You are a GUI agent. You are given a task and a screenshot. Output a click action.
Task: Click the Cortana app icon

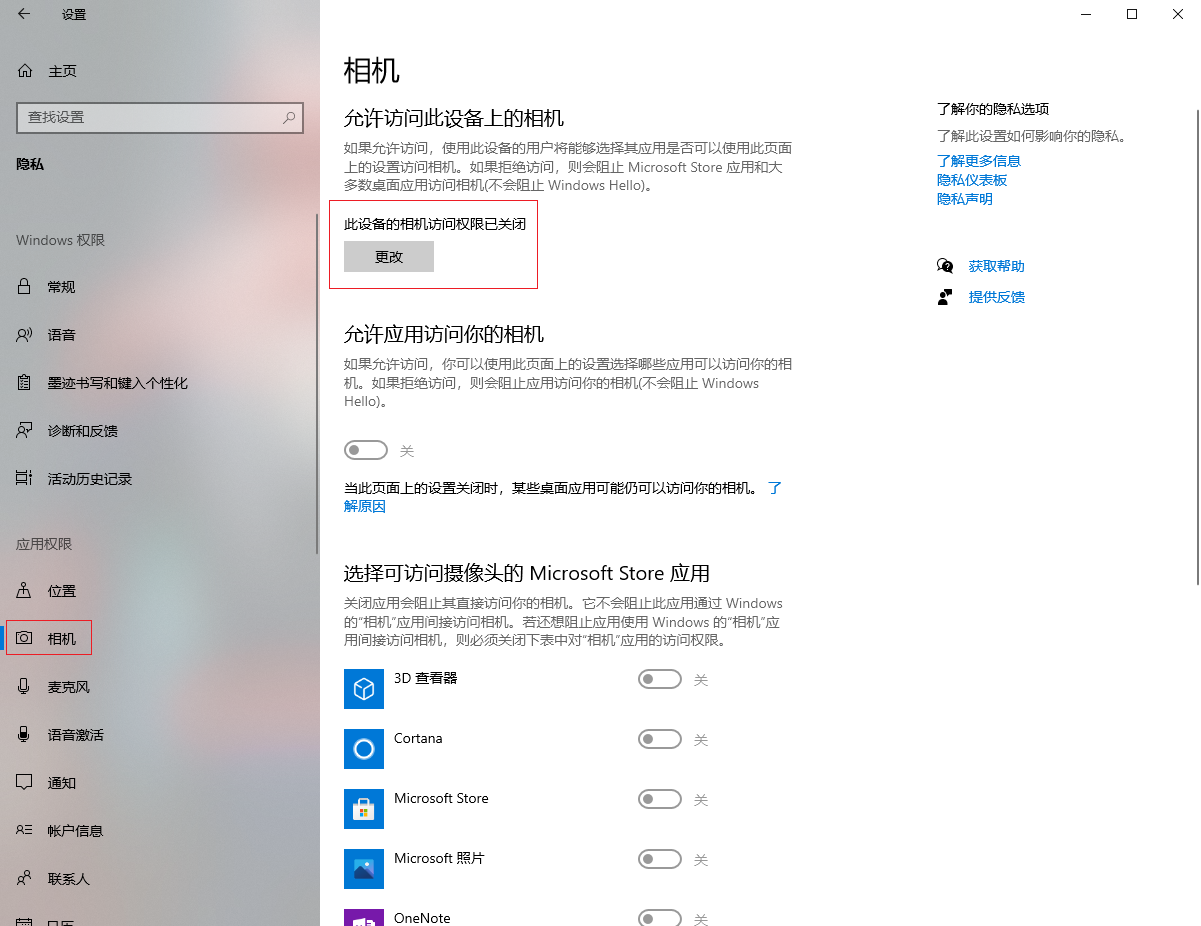point(364,748)
